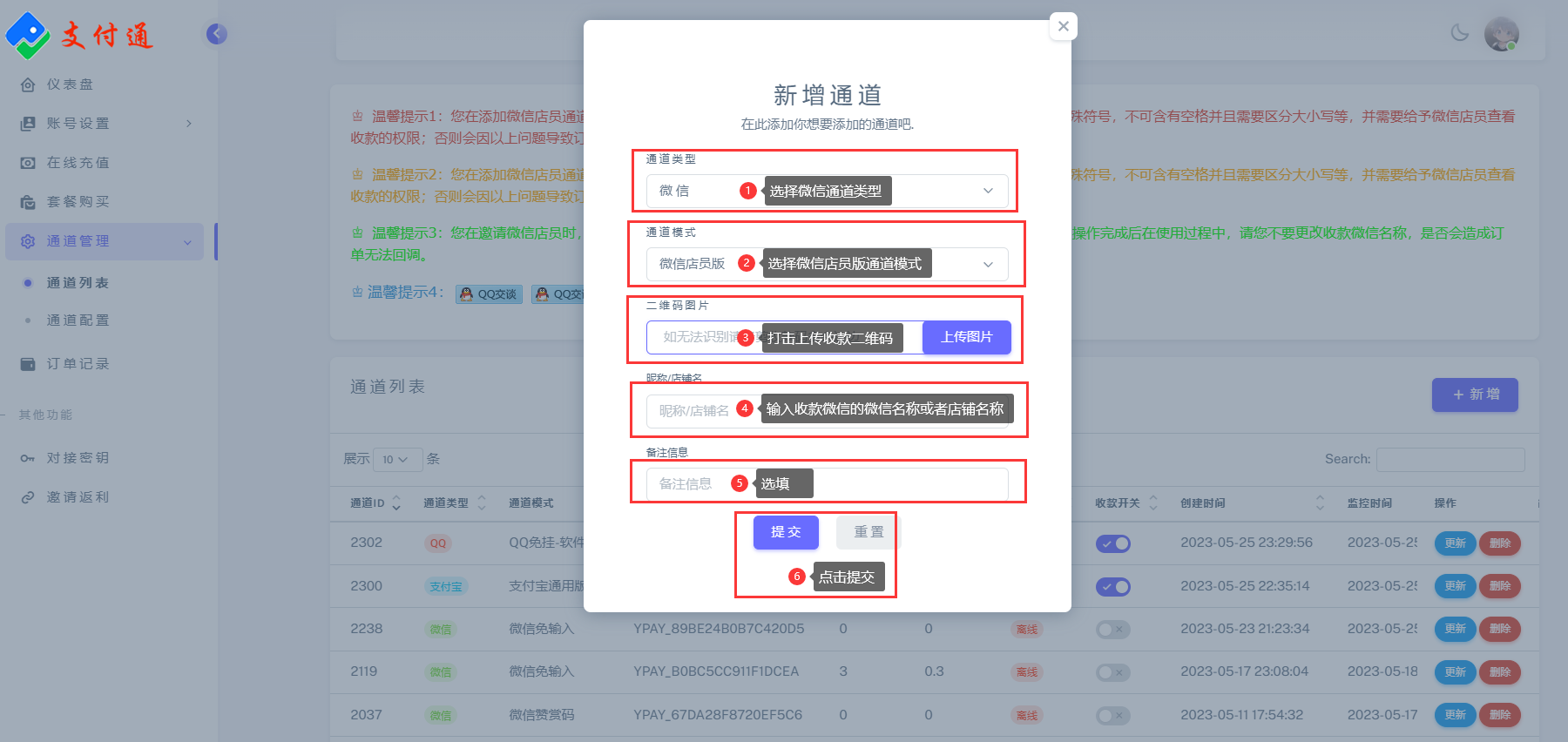Screen dimensions: 1568x742
Task: Click the QQ交谈 chat icon
Action: 489,294
